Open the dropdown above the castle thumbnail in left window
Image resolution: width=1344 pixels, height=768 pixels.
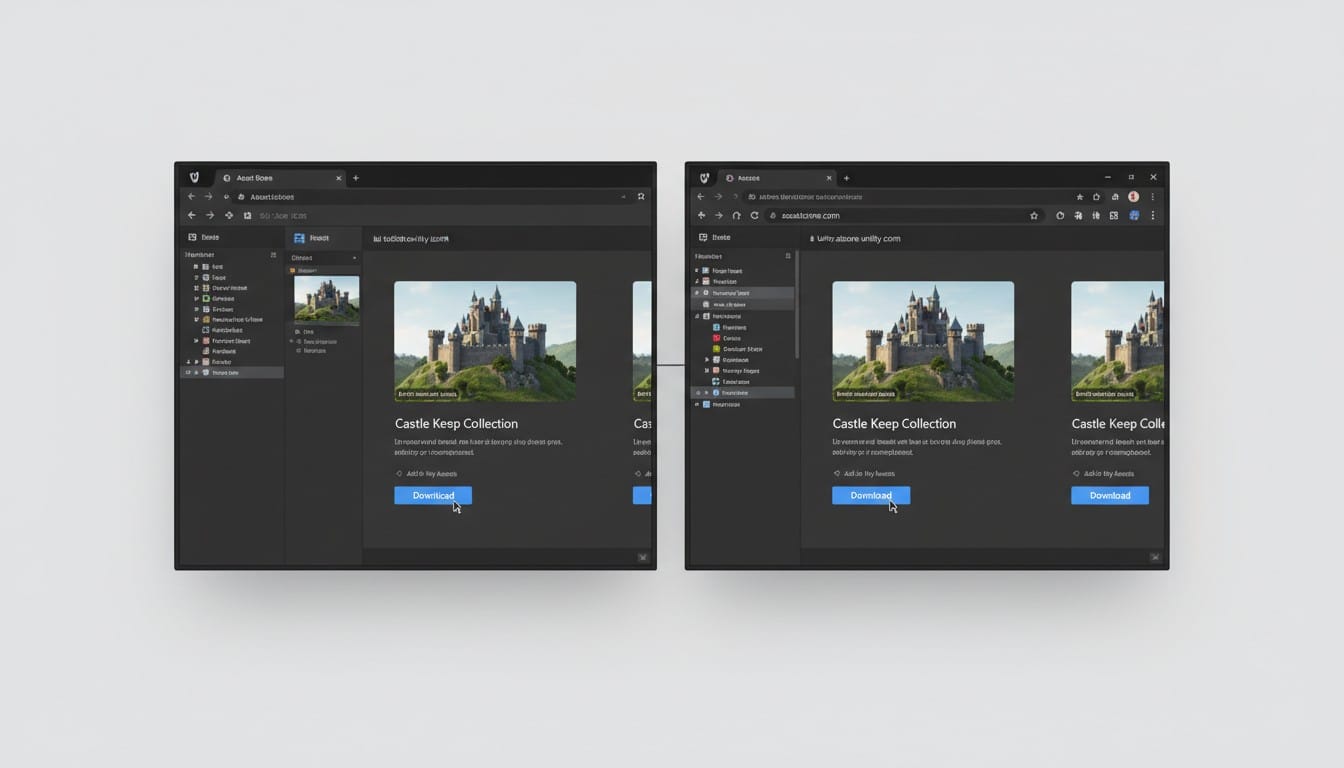click(x=354, y=258)
